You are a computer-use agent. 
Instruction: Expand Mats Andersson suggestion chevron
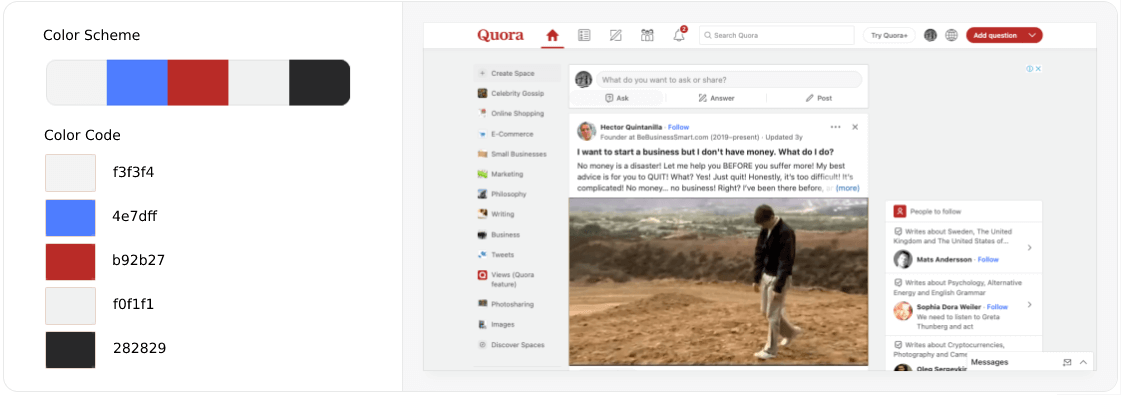[1029, 248]
